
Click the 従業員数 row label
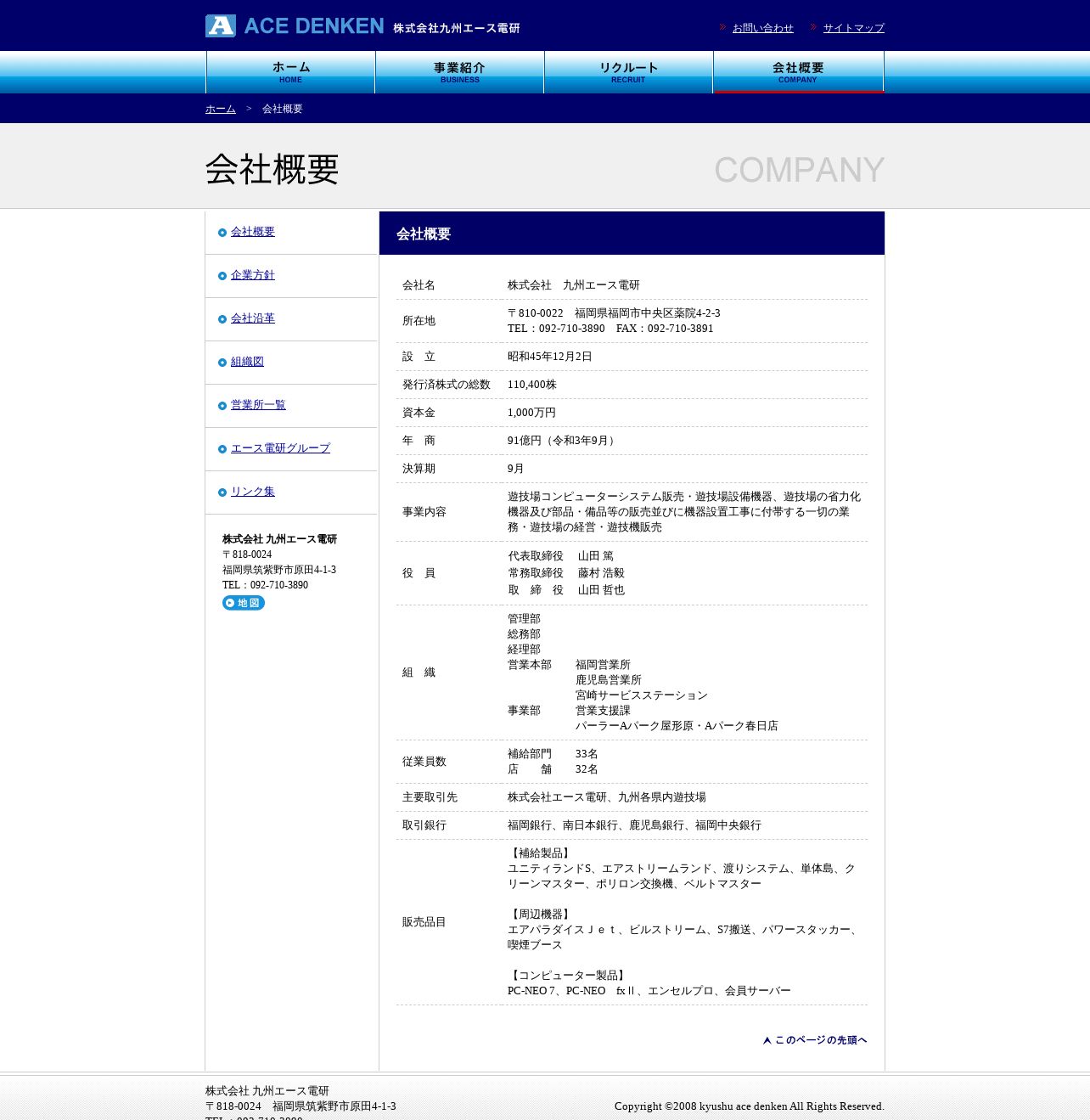tap(424, 762)
